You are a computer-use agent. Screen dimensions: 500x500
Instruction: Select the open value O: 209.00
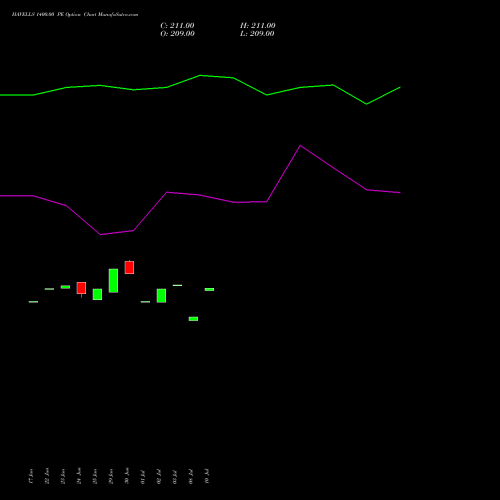[177, 34]
